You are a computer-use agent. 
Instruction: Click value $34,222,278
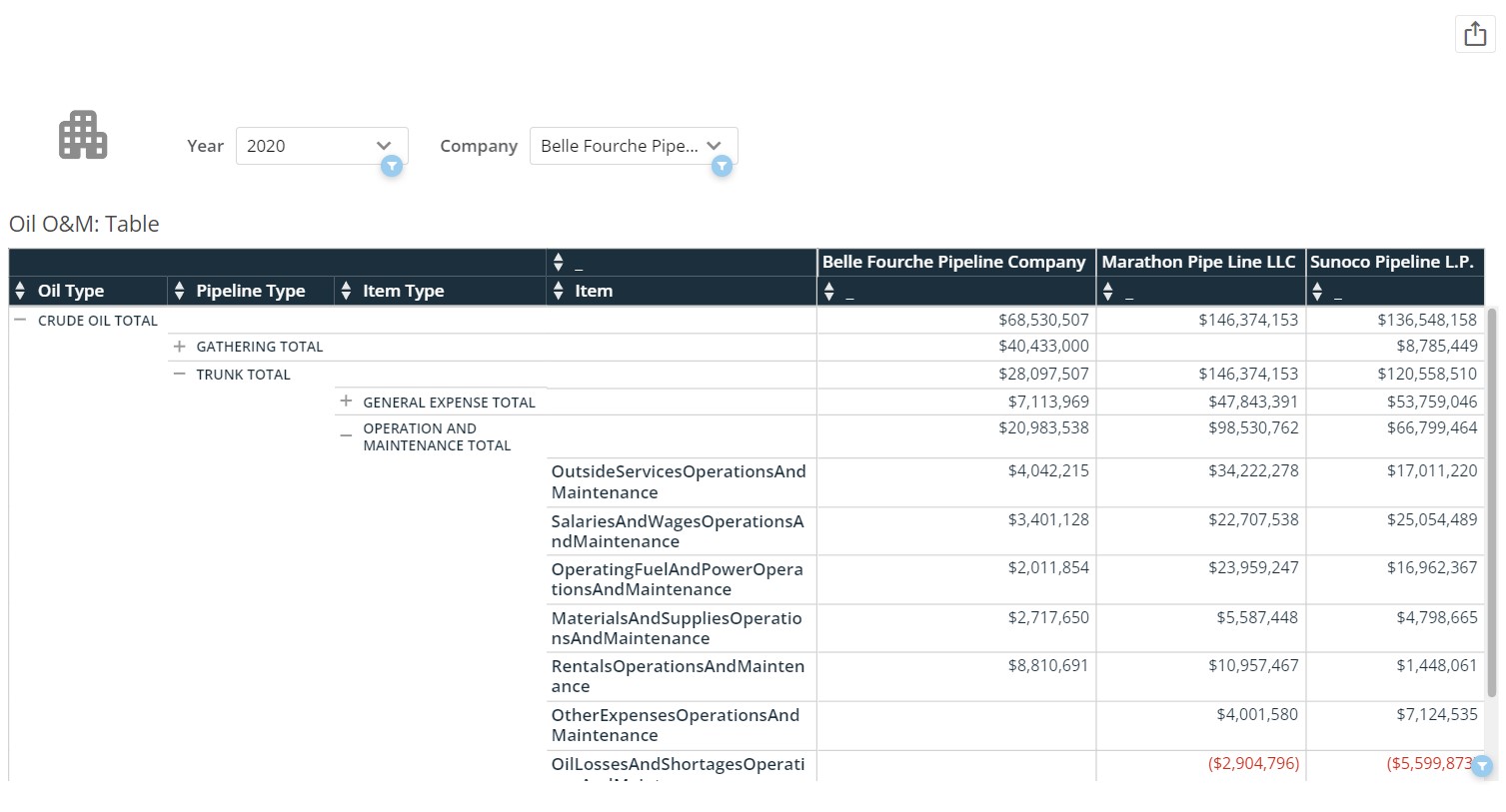pos(1253,470)
